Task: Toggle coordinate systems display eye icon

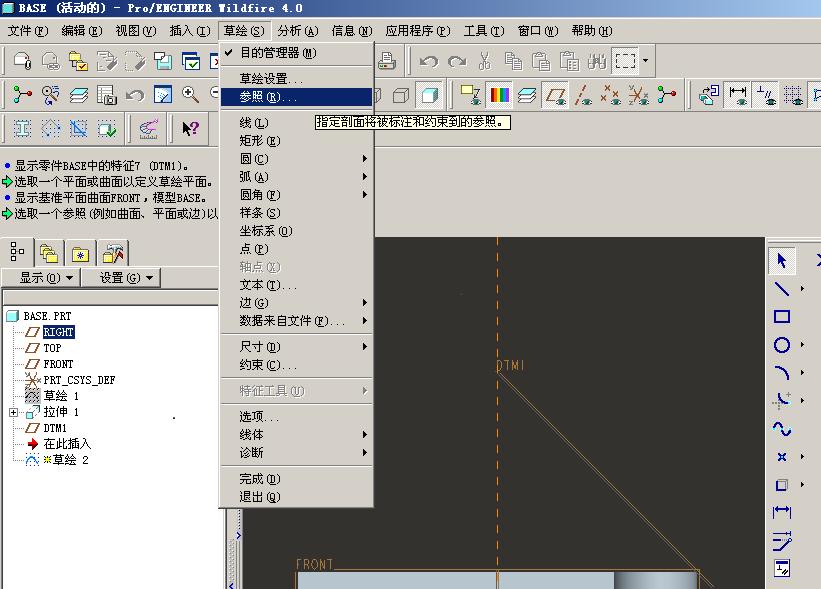Action: (x=638, y=95)
